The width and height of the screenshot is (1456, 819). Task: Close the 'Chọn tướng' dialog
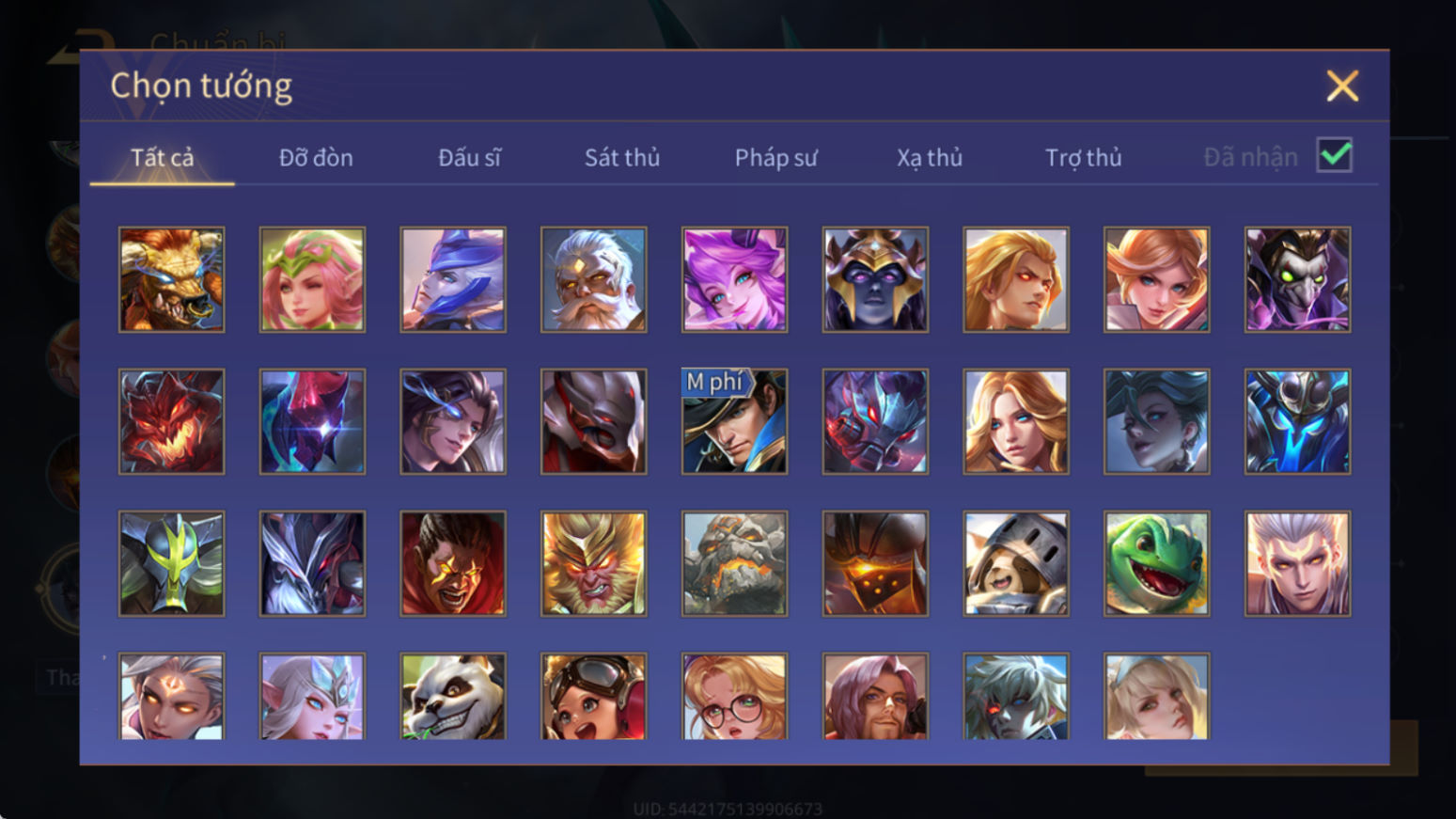[x=1342, y=86]
